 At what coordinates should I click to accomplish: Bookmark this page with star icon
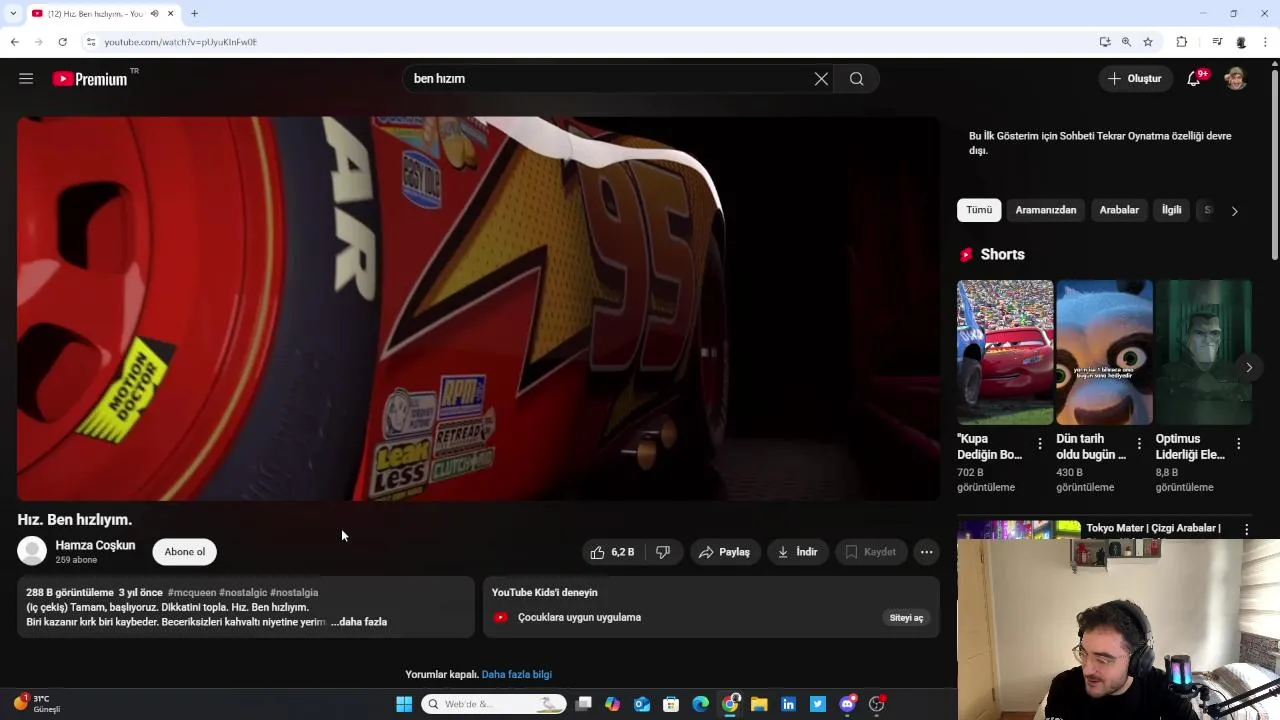(x=1148, y=42)
